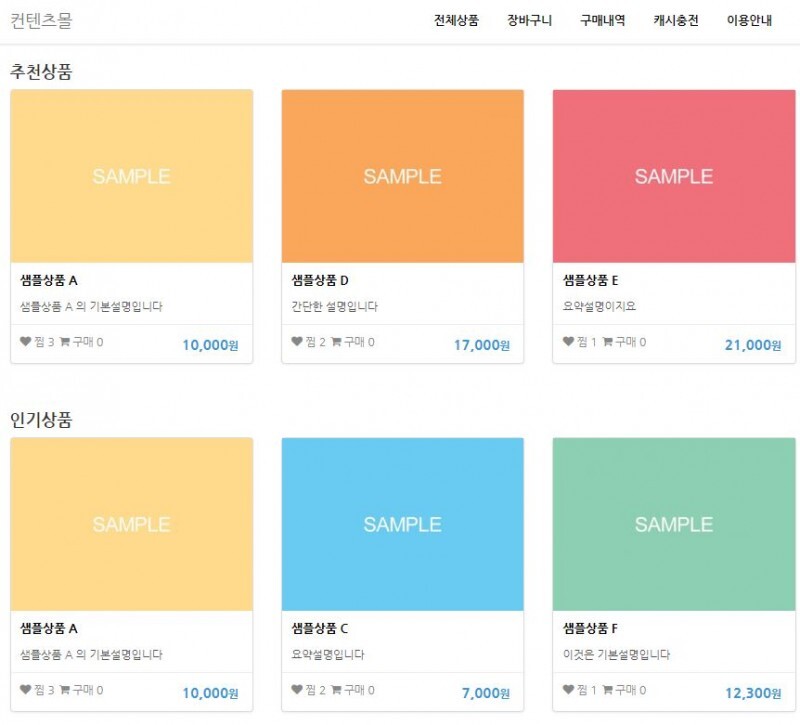Open yellow SAMPLE thumbnail under 인기상품
The height and width of the screenshot is (725, 800).
(x=132, y=524)
